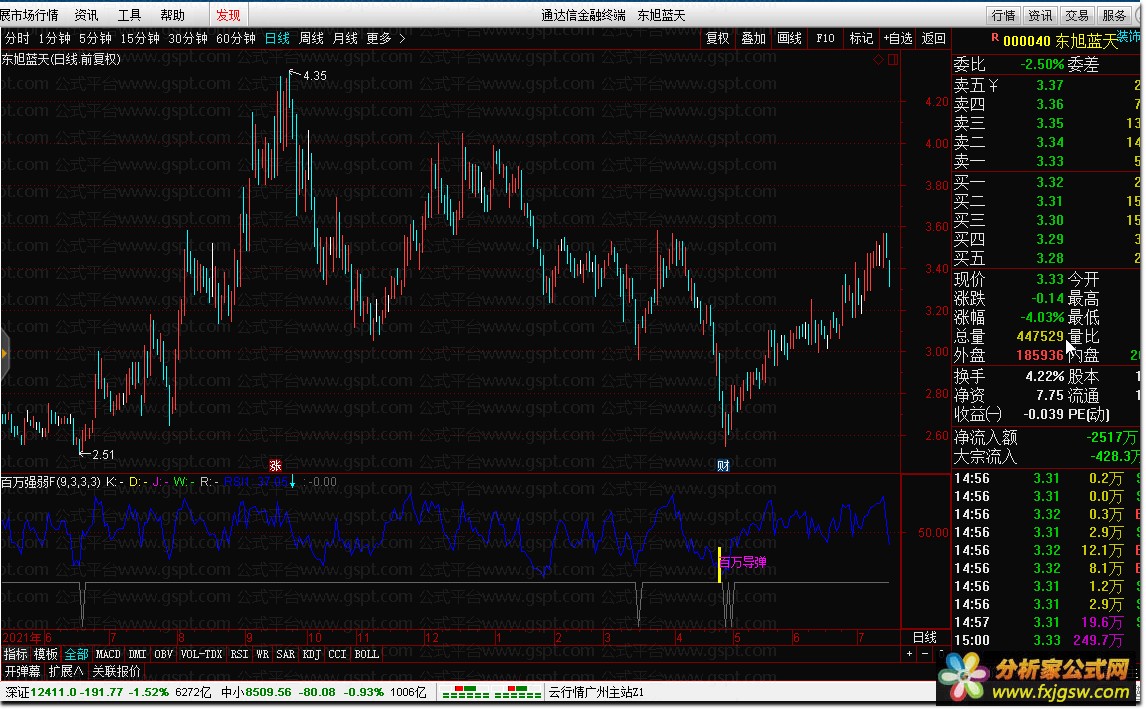
Task: Click the 标记 mark button
Action: [861, 38]
